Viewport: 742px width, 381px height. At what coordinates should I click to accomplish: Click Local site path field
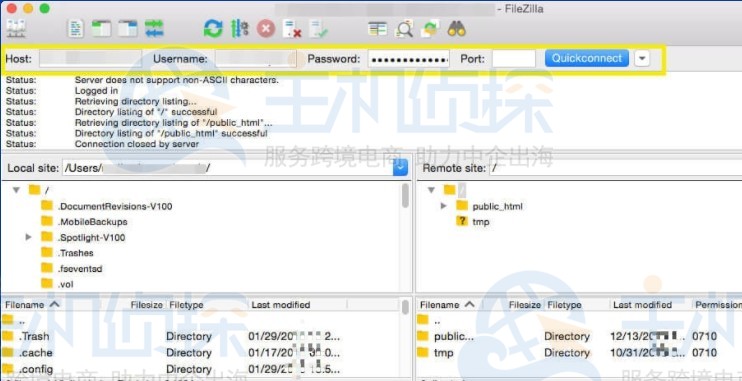pyautogui.click(x=228, y=168)
